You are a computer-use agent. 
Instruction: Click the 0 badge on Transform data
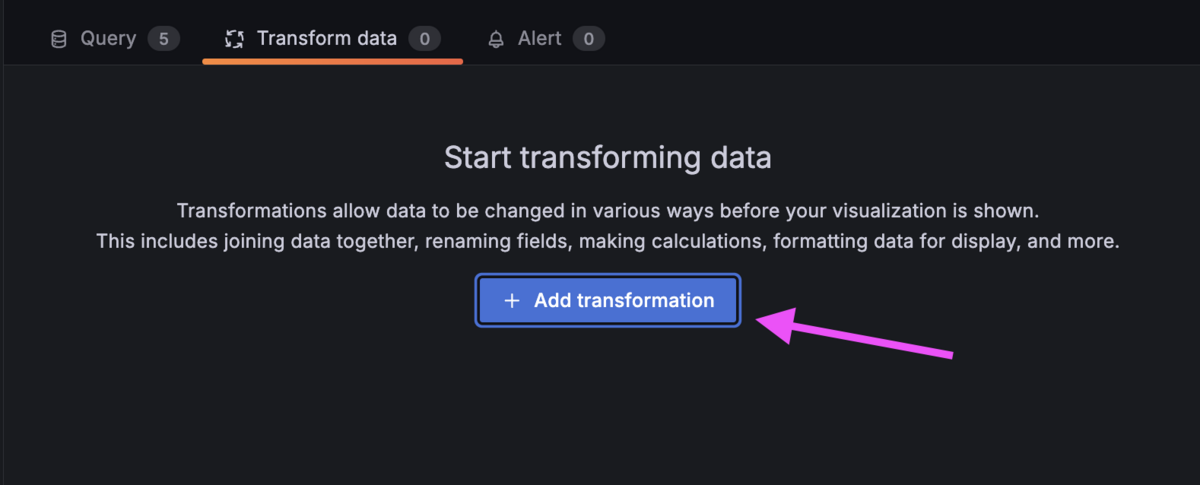425,39
